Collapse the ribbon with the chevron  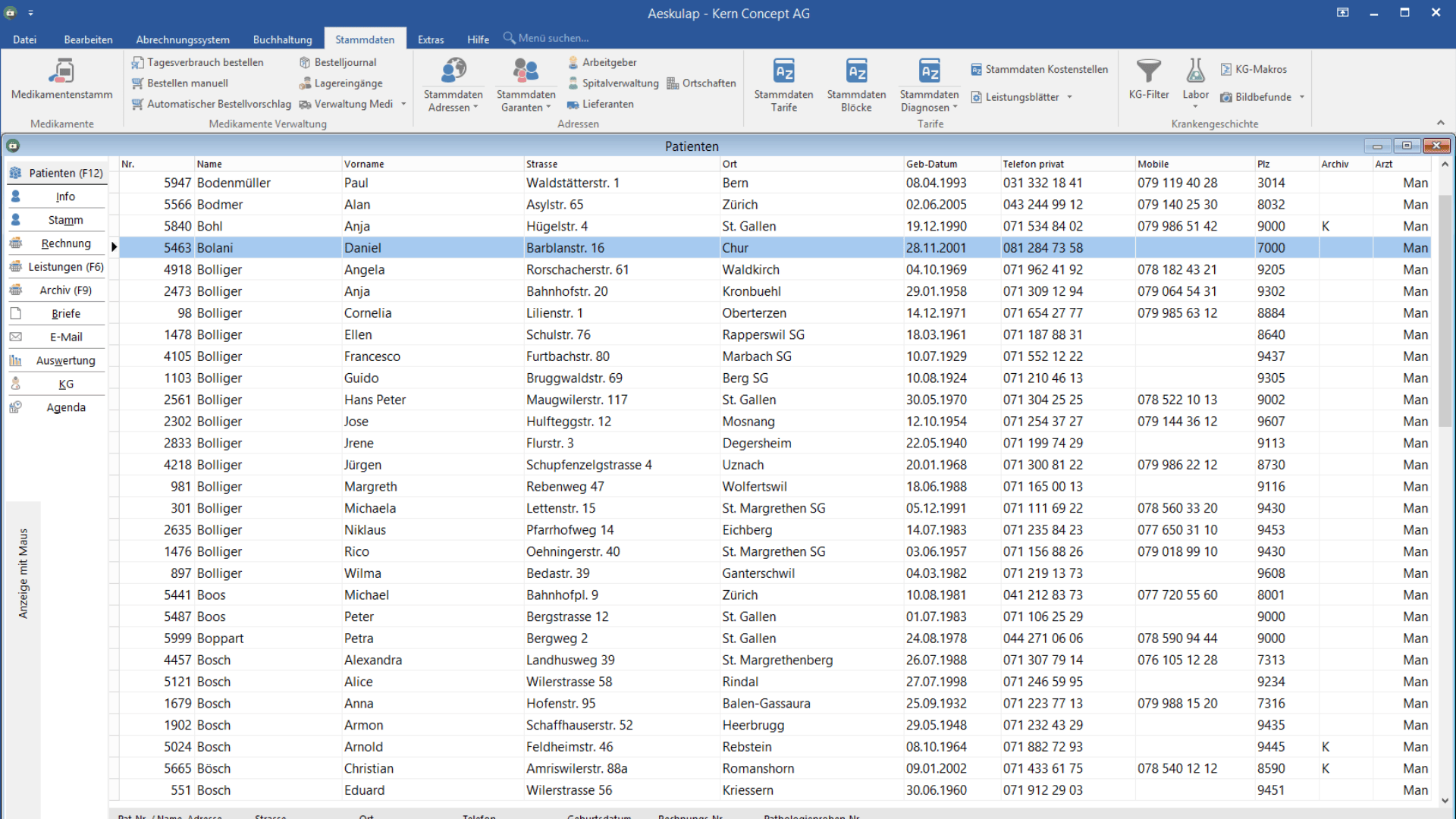(1440, 123)
